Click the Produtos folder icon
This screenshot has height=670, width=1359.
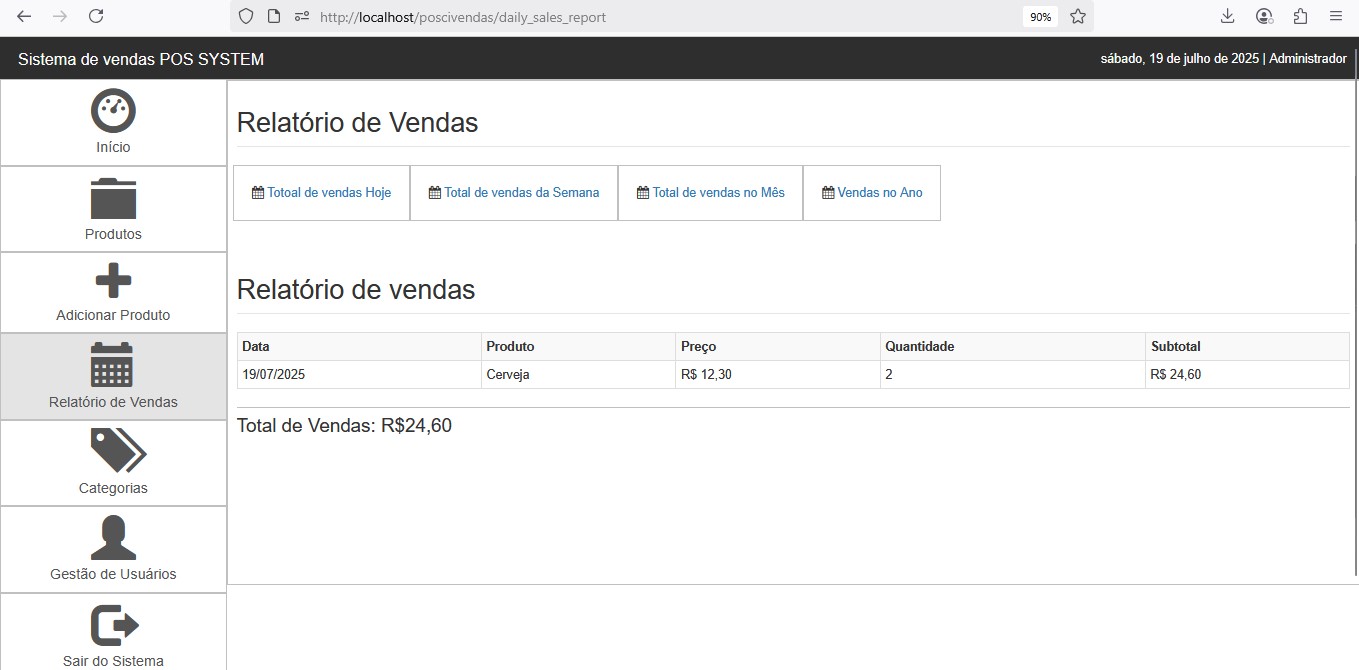coord(113,196)
